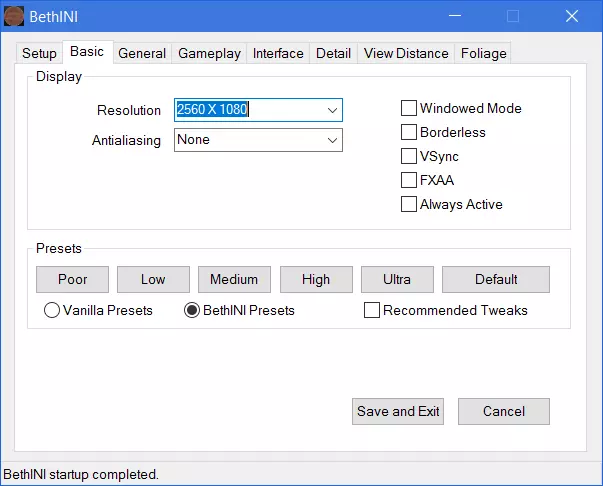Apply the Poor preset

[x=72, y=280]
